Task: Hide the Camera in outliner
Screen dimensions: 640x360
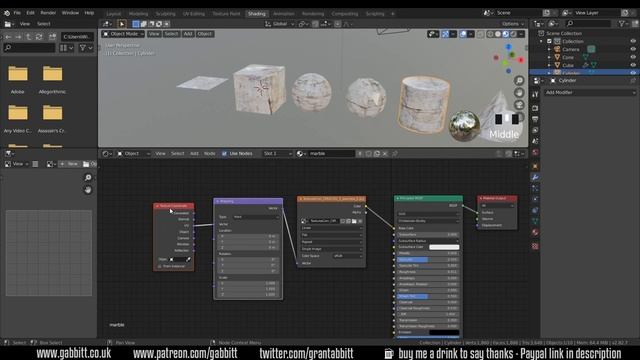Action: click(x=633, y=49)
